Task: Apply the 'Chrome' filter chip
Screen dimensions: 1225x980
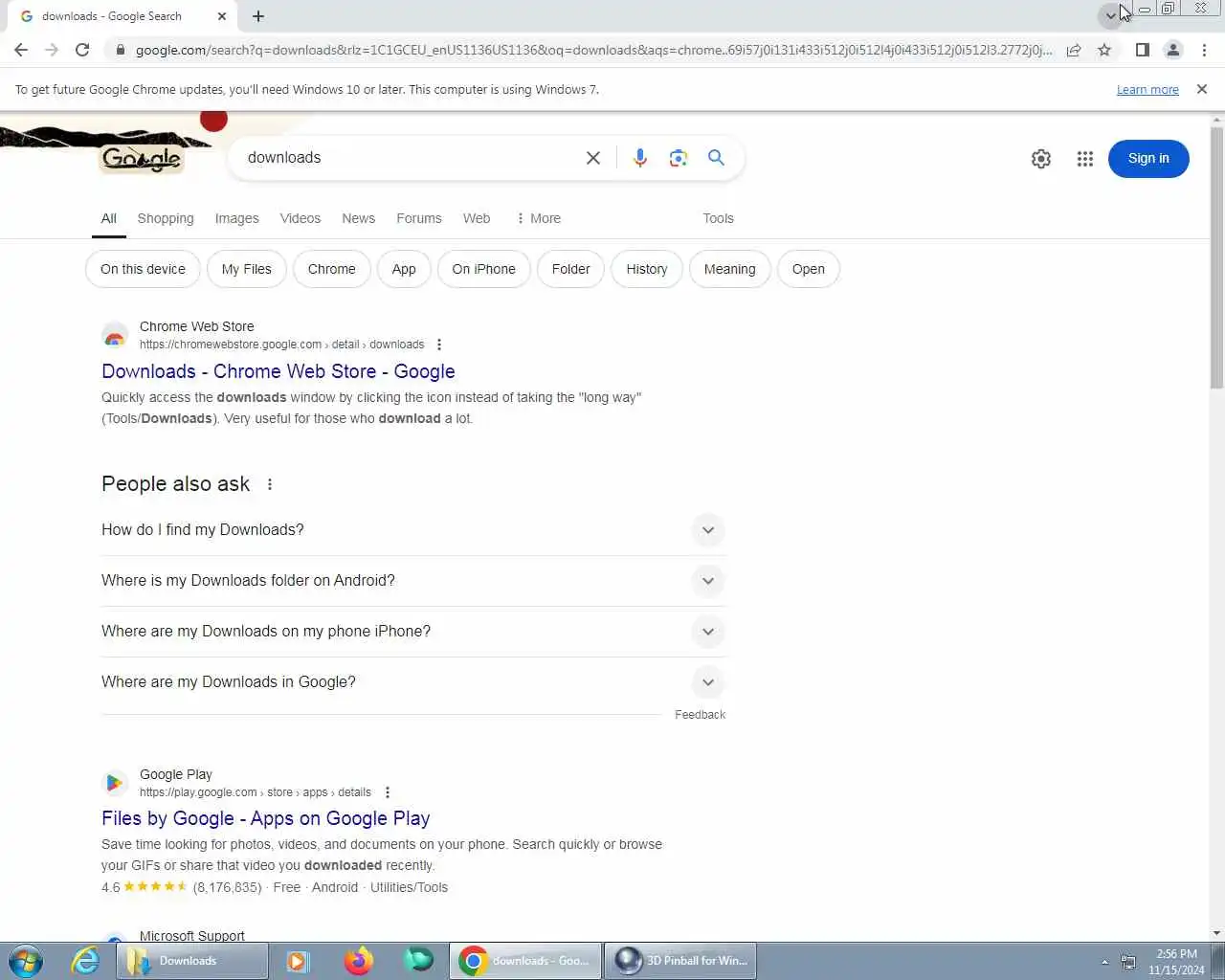Action: click(x=332, y=269)
